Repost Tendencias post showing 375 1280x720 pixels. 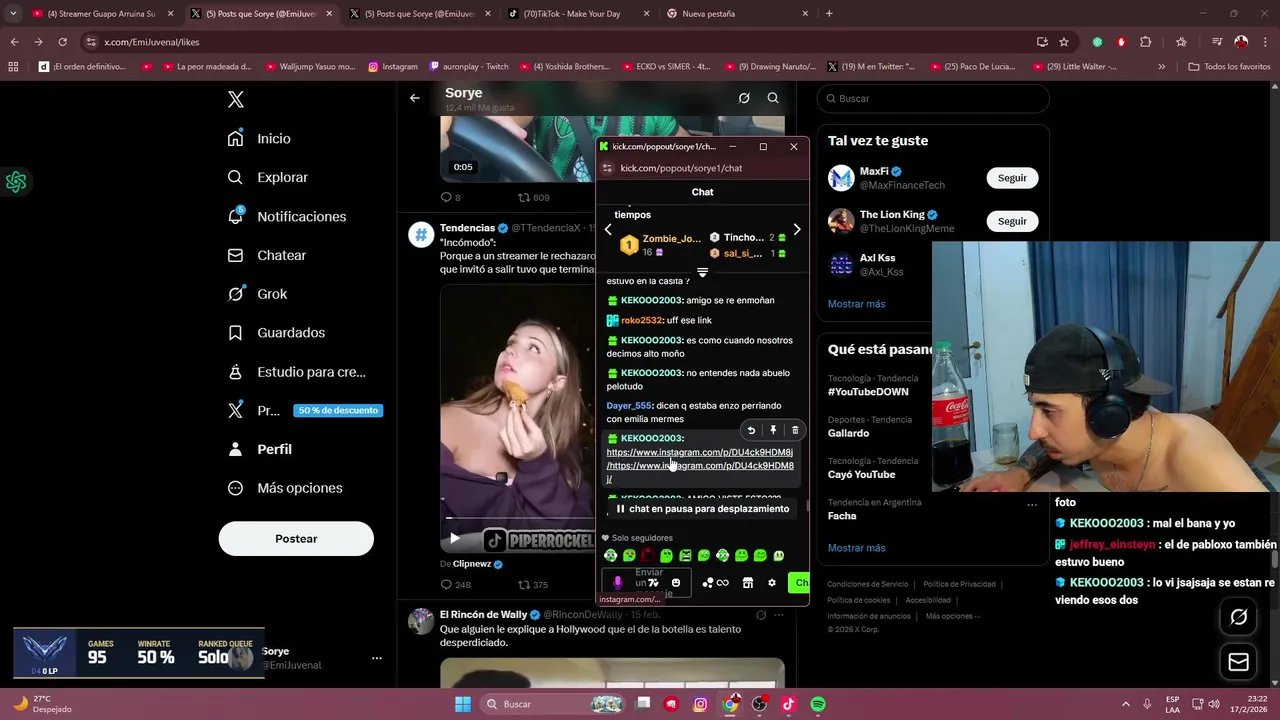click(533, 585)
